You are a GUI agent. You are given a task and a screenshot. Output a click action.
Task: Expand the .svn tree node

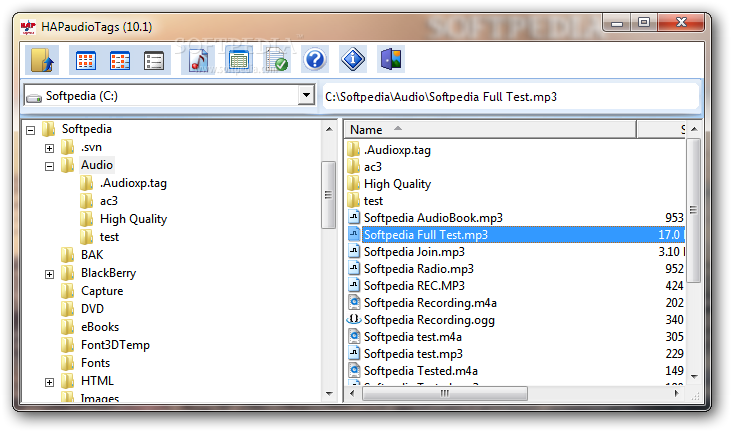(49, 149)
